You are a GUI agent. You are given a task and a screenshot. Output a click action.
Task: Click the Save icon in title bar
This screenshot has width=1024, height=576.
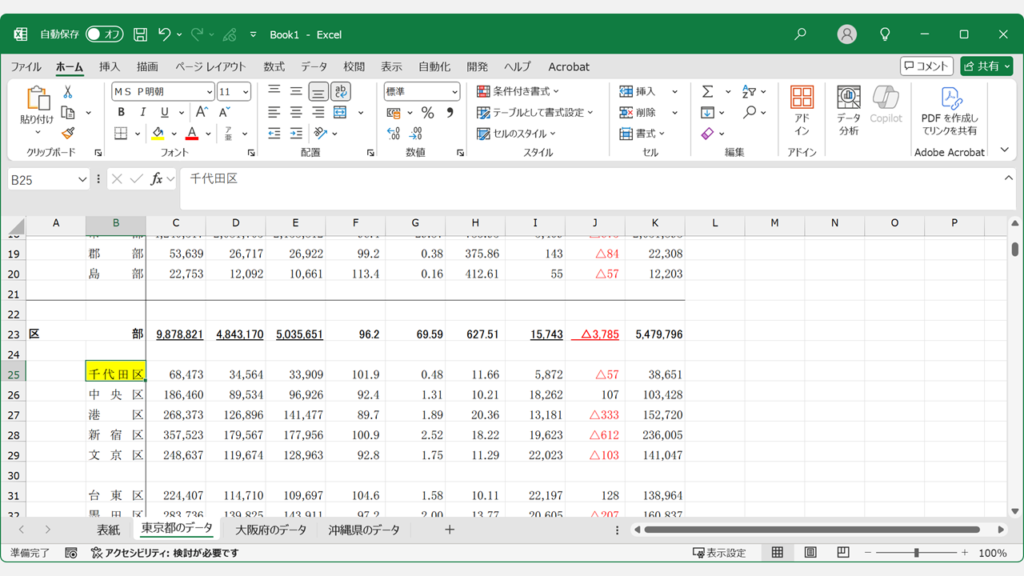(x=140, y=35)
